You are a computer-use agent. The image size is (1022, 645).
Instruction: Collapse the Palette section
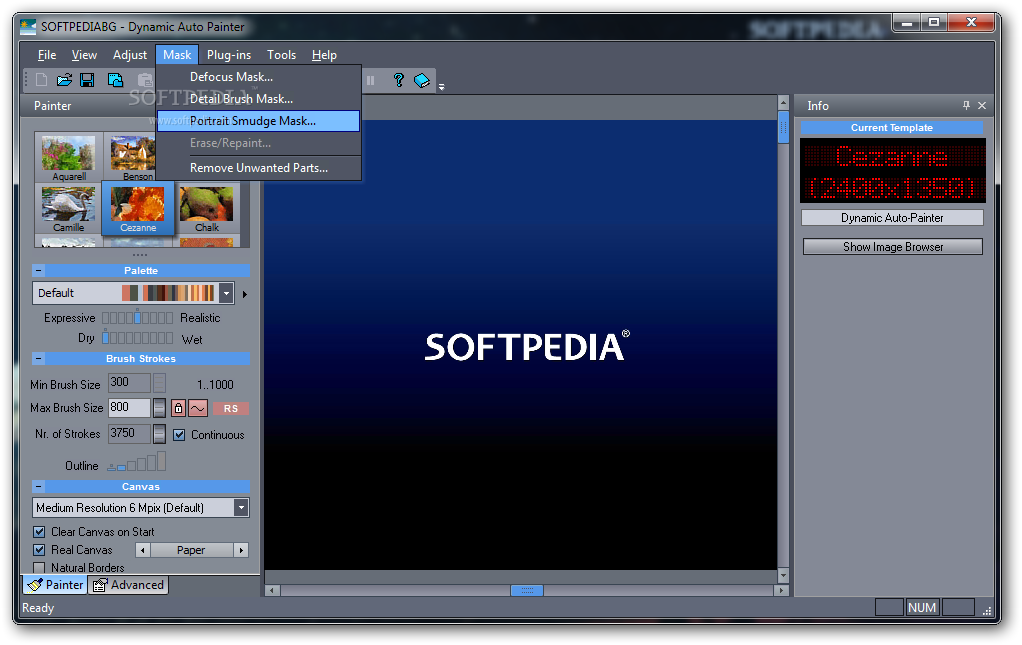pos(38,270)
